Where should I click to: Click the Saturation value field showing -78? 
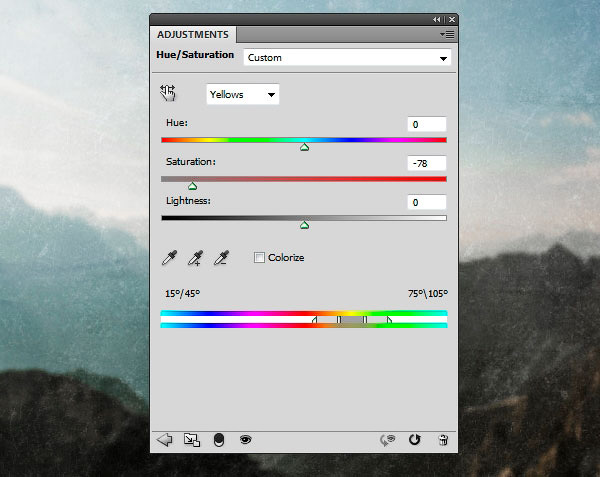tap(427, 163)
